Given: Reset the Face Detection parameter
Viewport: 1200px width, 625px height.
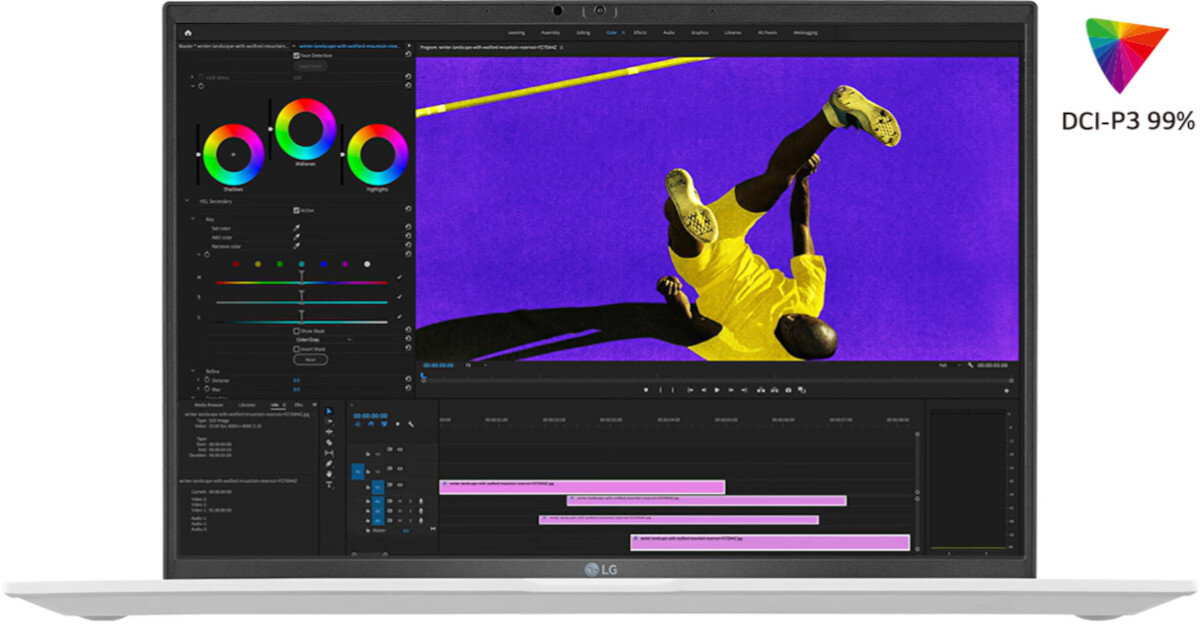Looking at the screenshot, I should (408, 55).
